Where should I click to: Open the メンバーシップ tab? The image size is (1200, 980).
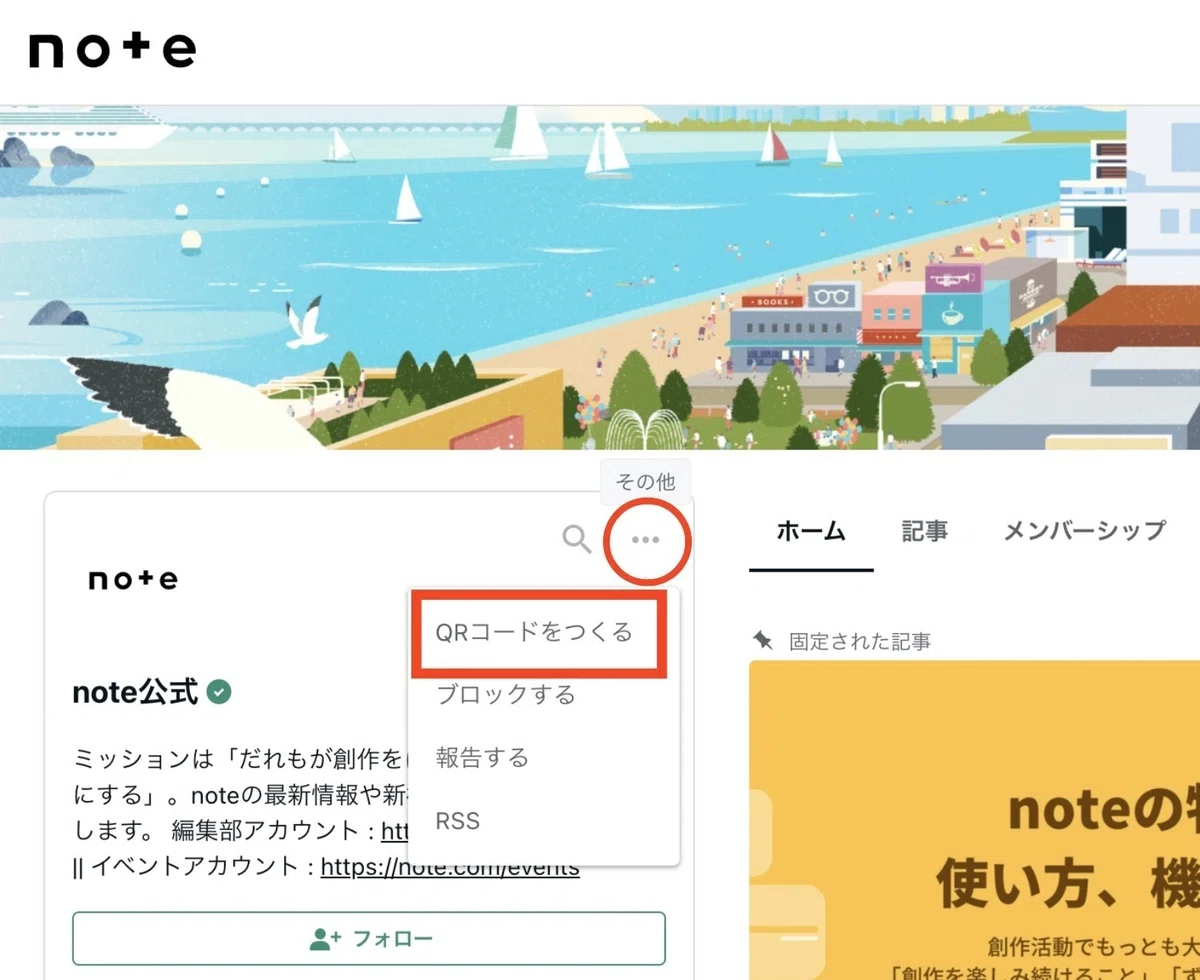pos(1084,531)
